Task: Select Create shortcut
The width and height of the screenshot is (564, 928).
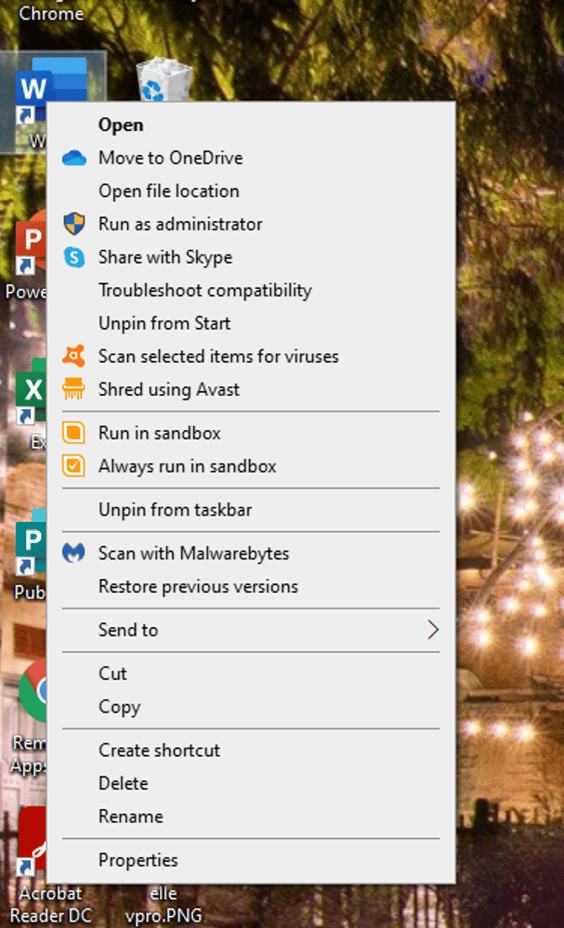Action: (251, 750)
